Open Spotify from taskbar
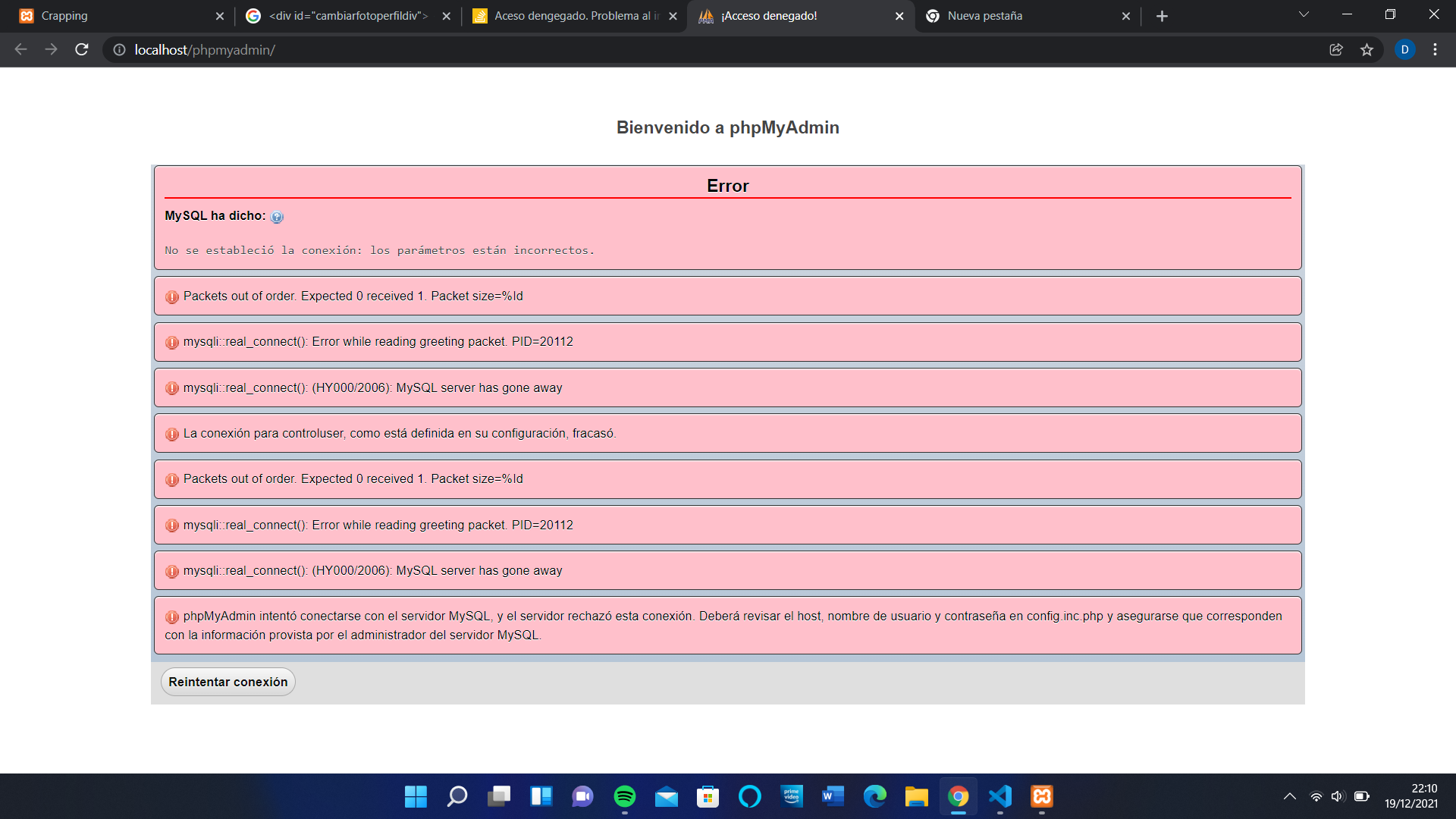1456x819 pixels. pyautogui.click(x=624, y=796)
